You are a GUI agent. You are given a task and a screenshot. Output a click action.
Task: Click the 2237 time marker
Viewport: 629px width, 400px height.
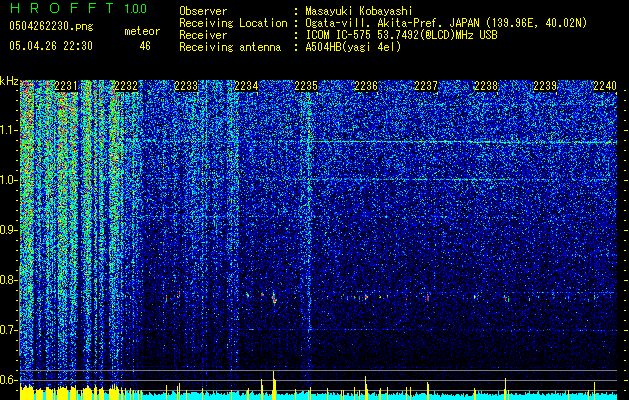point(426,86)
